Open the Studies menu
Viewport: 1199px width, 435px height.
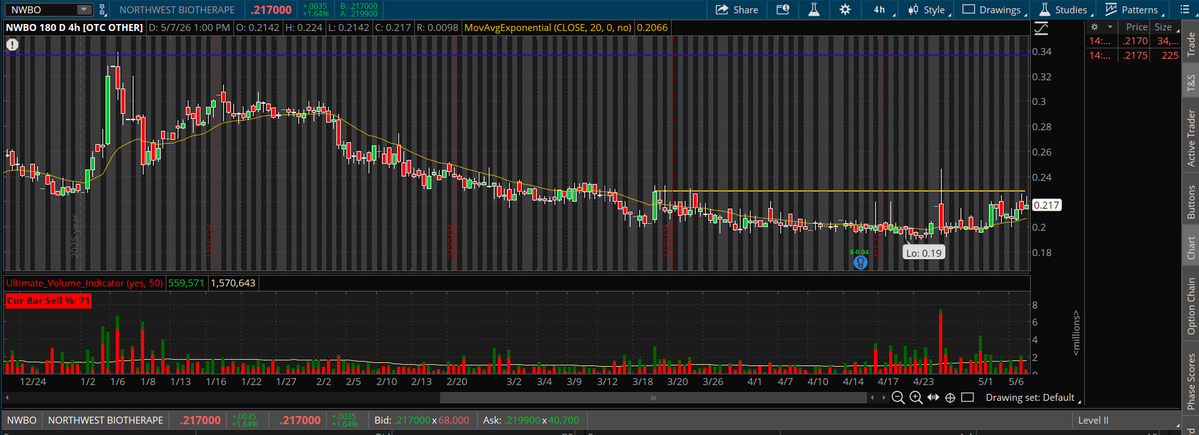pos(1064,10)
